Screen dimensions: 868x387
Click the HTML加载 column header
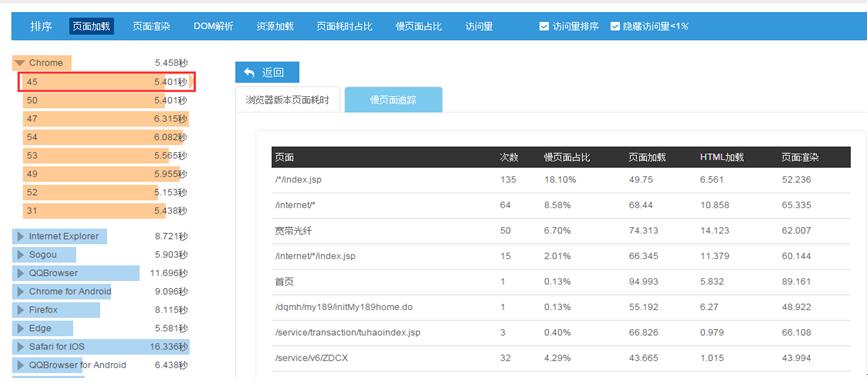722,158
